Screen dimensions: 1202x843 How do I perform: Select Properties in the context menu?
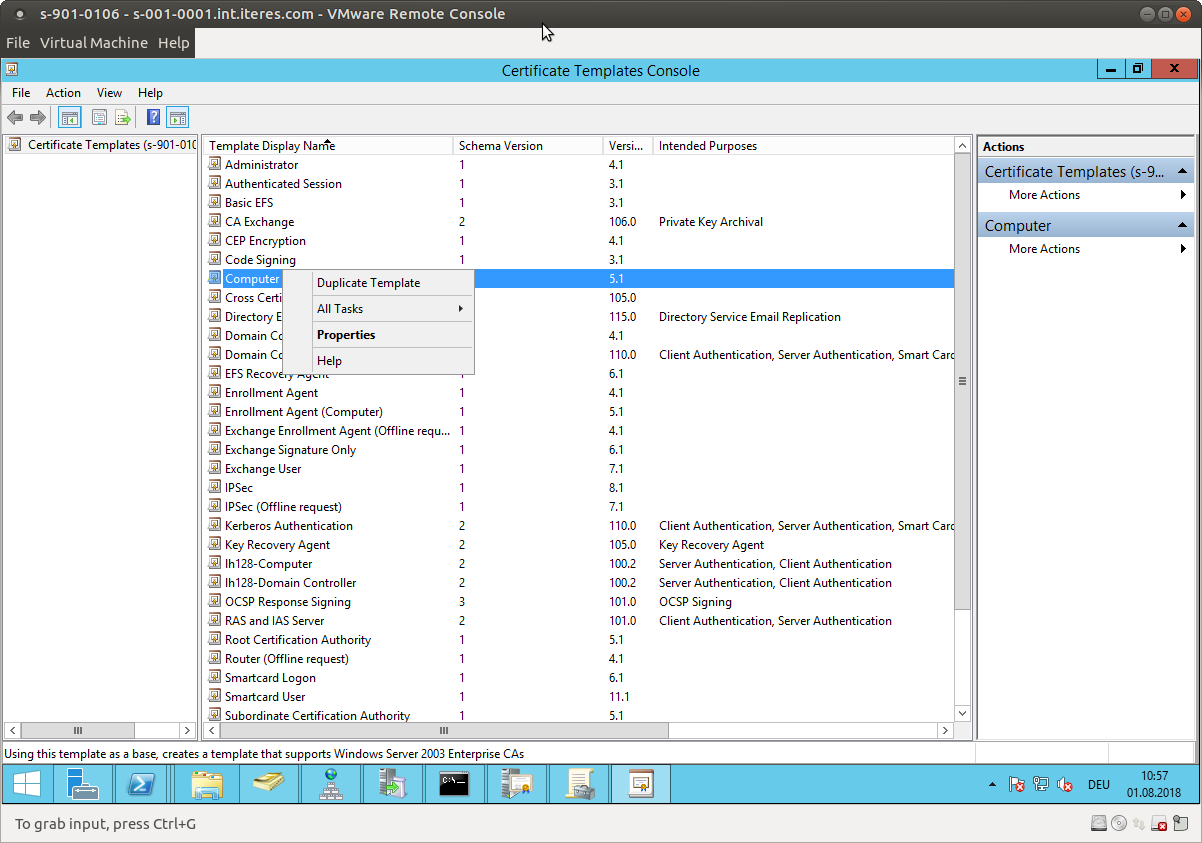[x=378, y=335]
